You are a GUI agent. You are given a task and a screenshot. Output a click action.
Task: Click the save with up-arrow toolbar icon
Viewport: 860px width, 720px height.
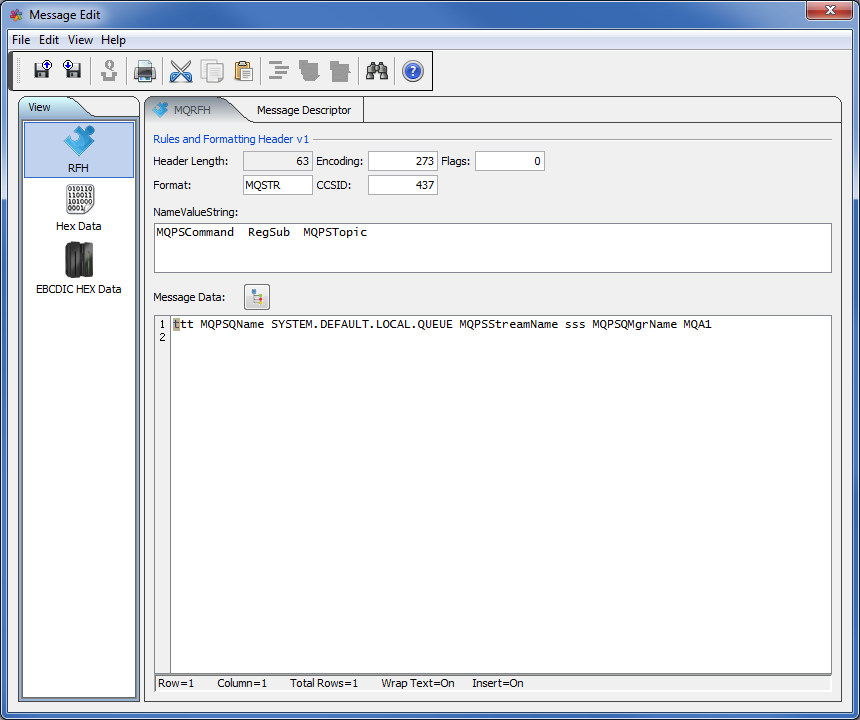click(43, 71)
